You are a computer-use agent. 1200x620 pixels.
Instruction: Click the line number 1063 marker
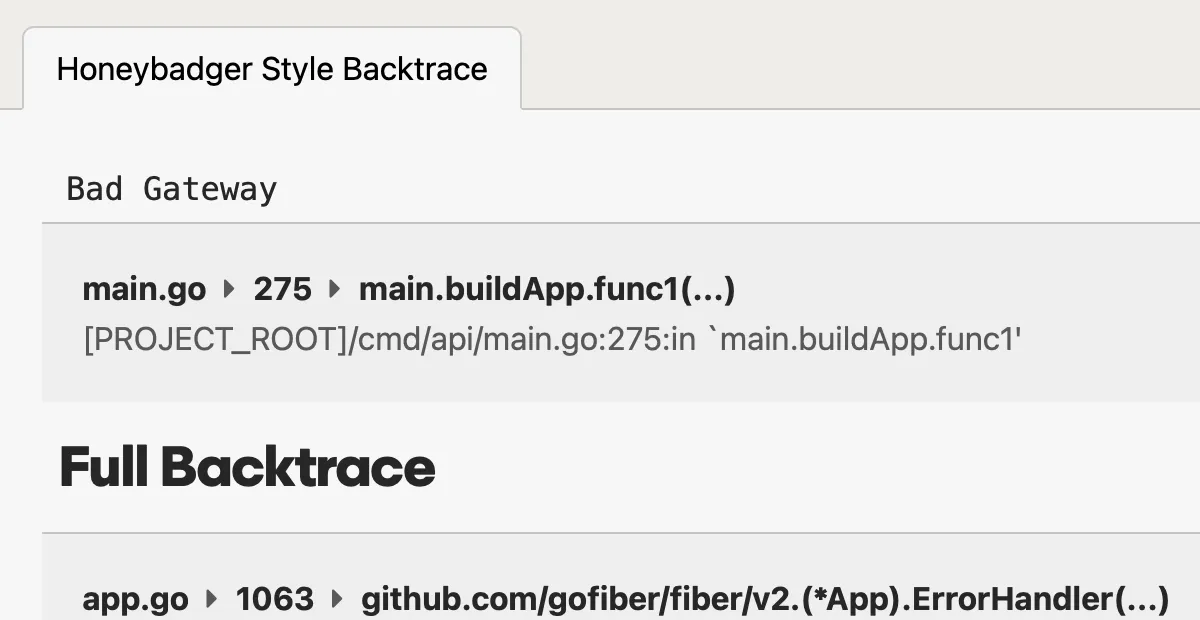(x=275, y=599)
